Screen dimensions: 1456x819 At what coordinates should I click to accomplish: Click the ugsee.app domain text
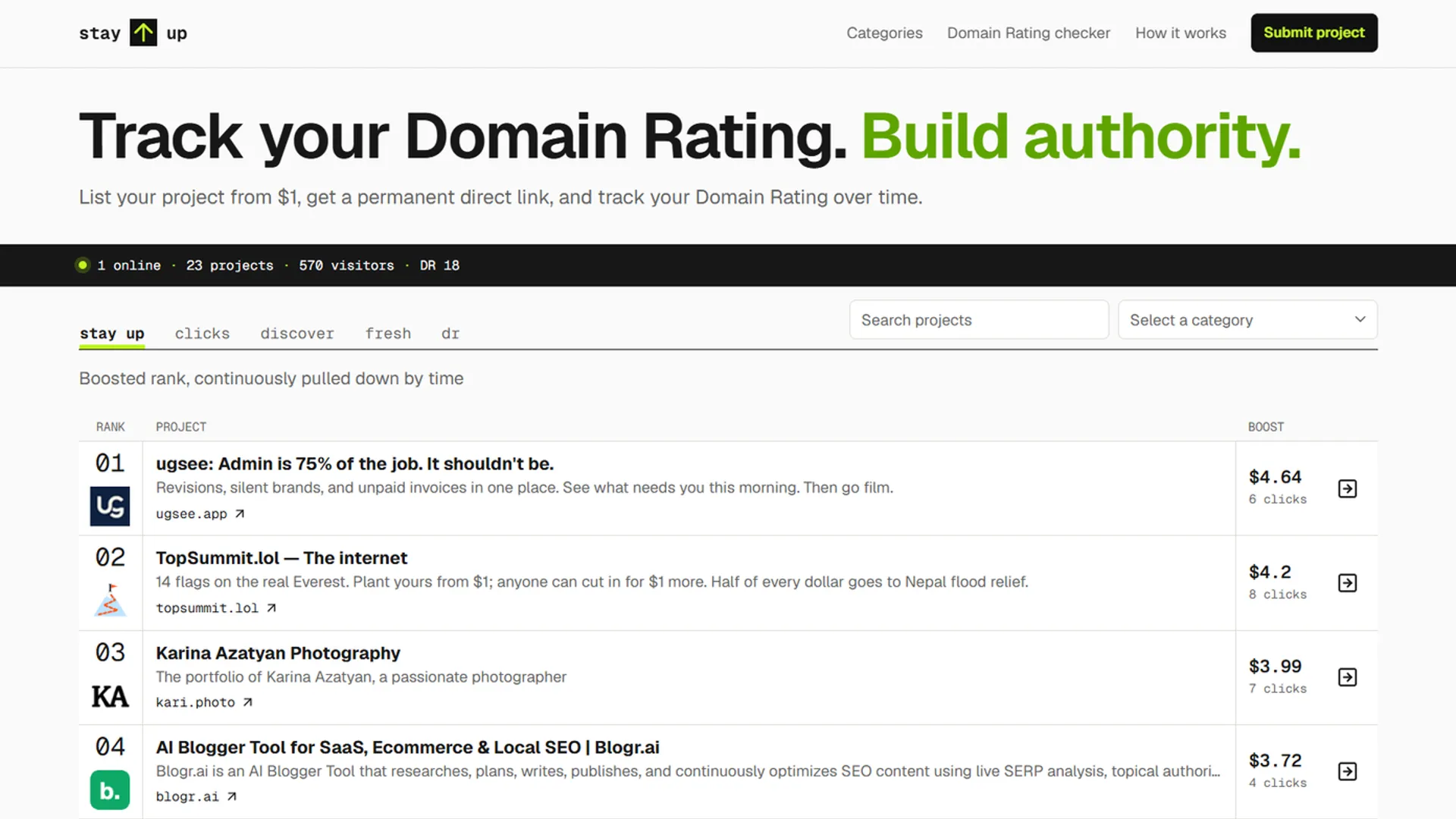[x=191, y=513]
